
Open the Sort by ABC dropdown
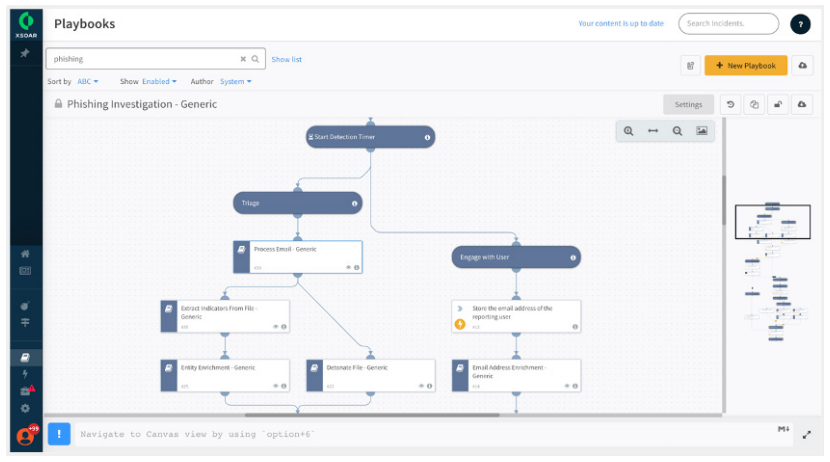(x=87, y=81)
